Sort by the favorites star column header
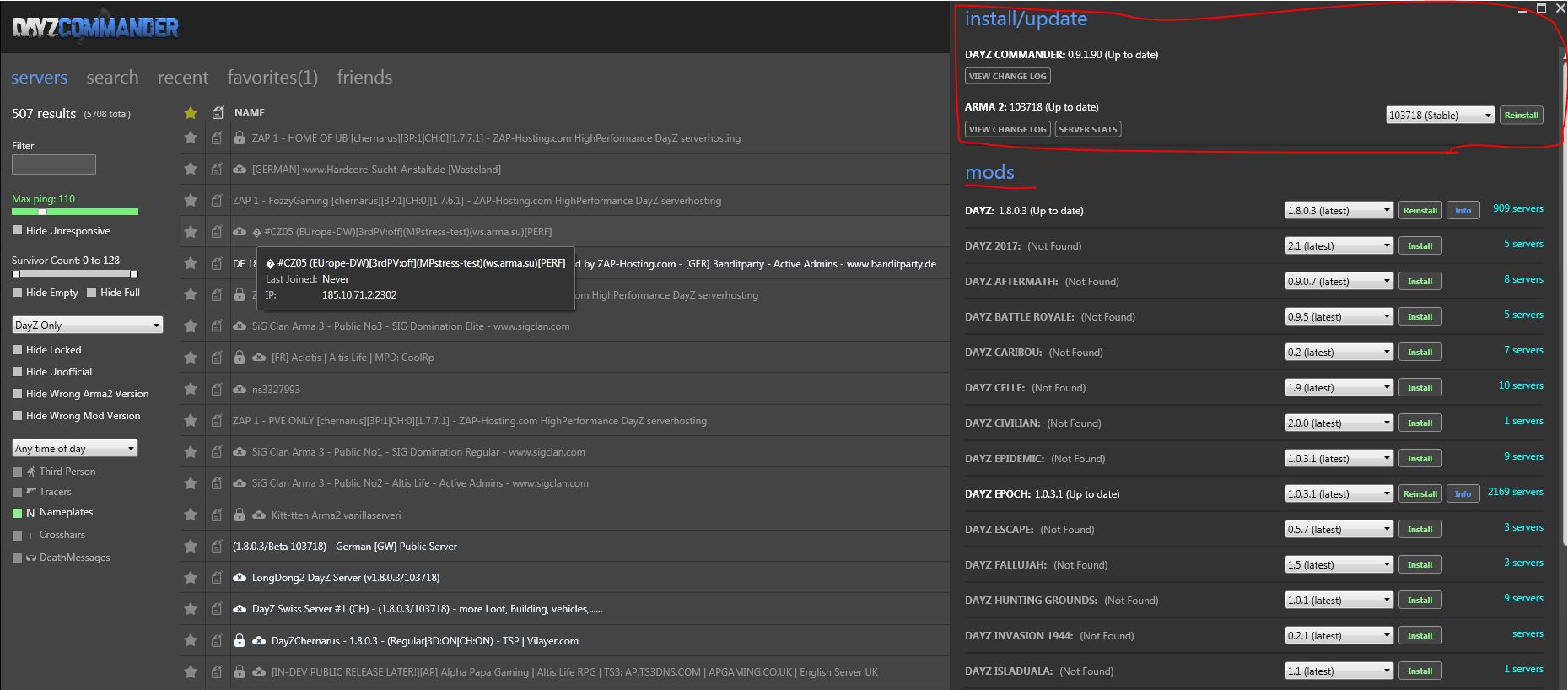Image resolution: width=1568 pixels, height=690 pixels. [x=191, y=112]
